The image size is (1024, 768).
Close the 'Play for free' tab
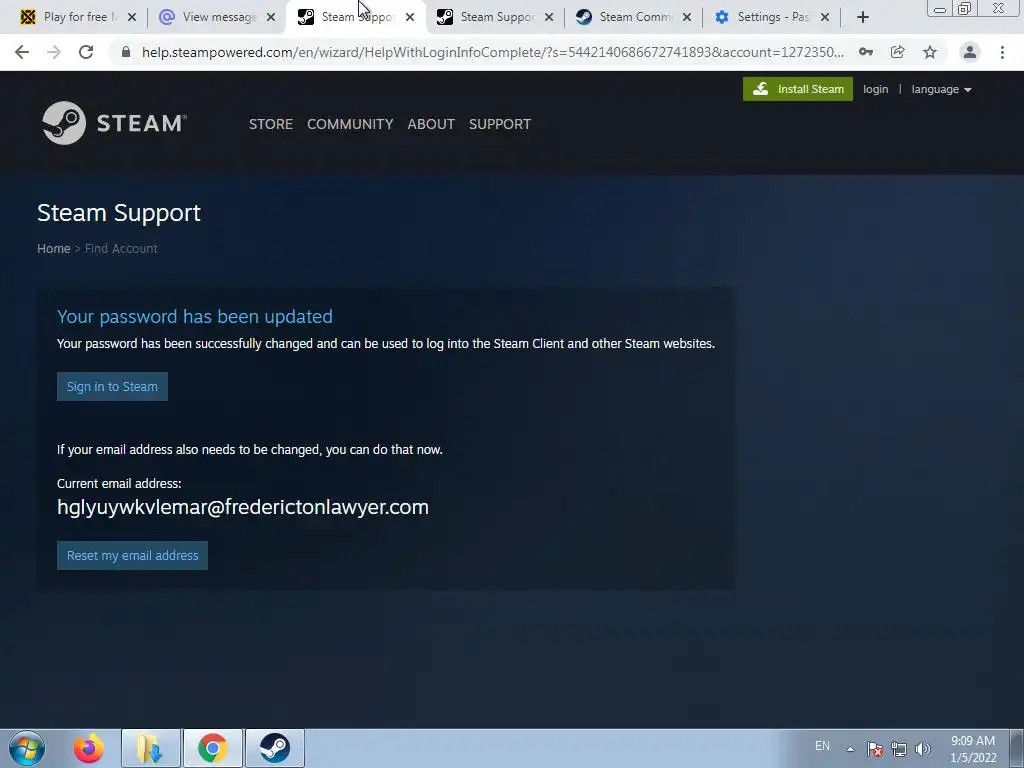(132, 18)
